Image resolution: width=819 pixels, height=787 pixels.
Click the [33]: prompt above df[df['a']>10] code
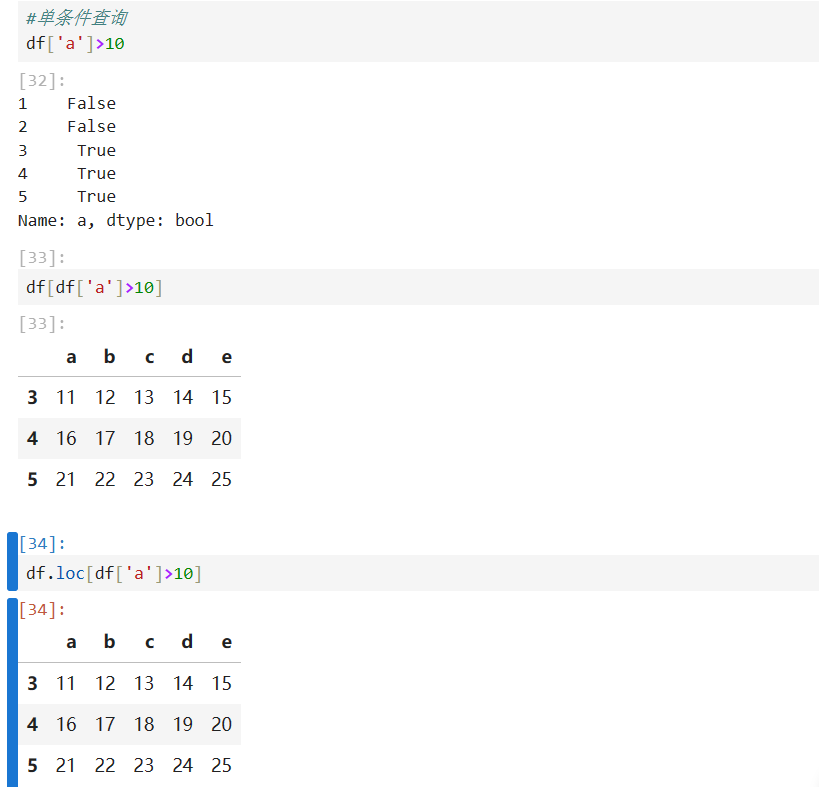click(42, 257)
